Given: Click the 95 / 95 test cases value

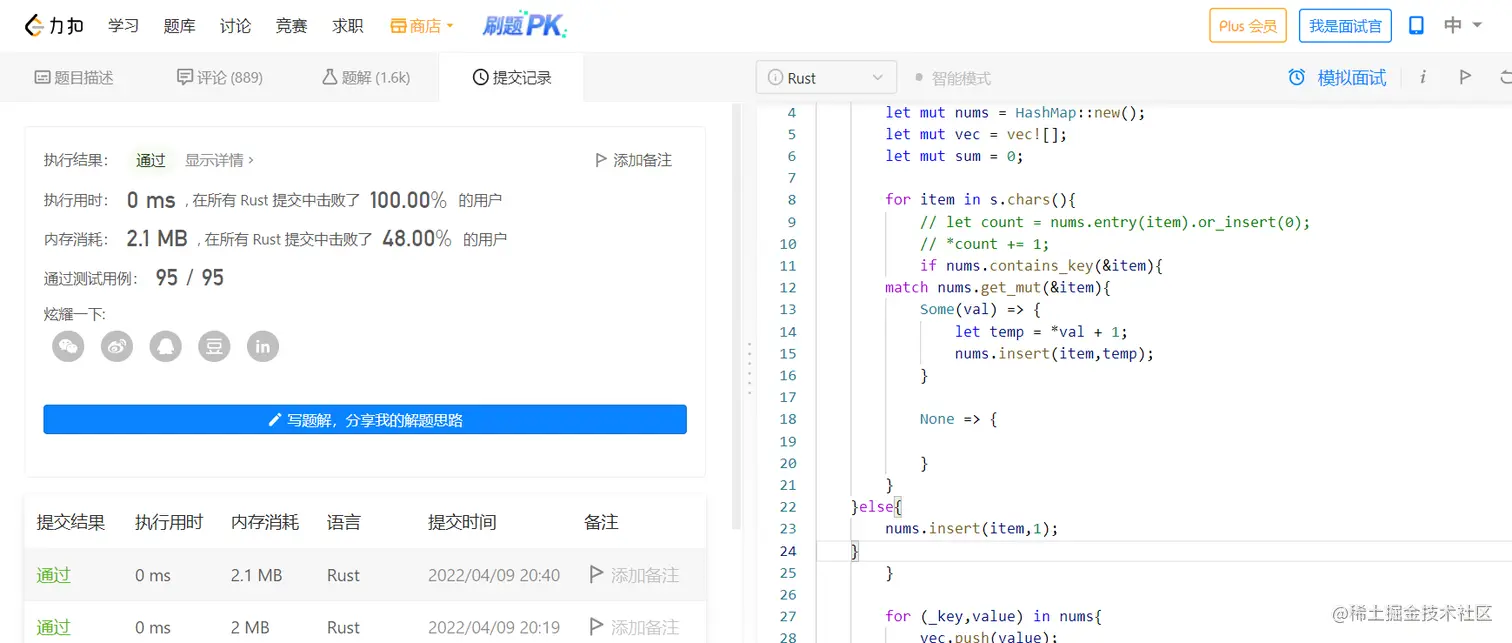Looking at the screenshot, I should point(190,278).
